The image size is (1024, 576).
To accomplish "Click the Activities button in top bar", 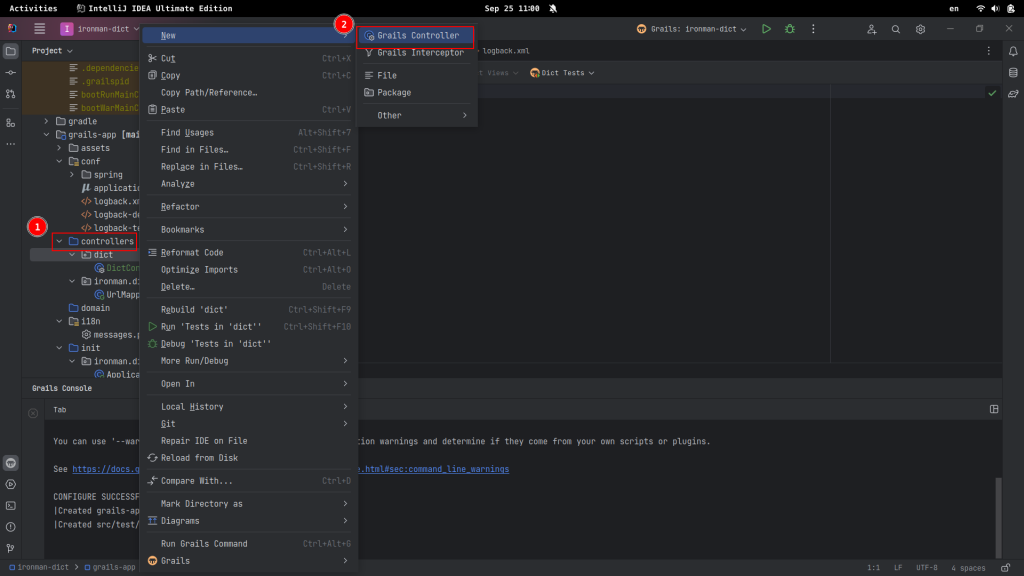I will pyautogui.click(x=33, y=8).
